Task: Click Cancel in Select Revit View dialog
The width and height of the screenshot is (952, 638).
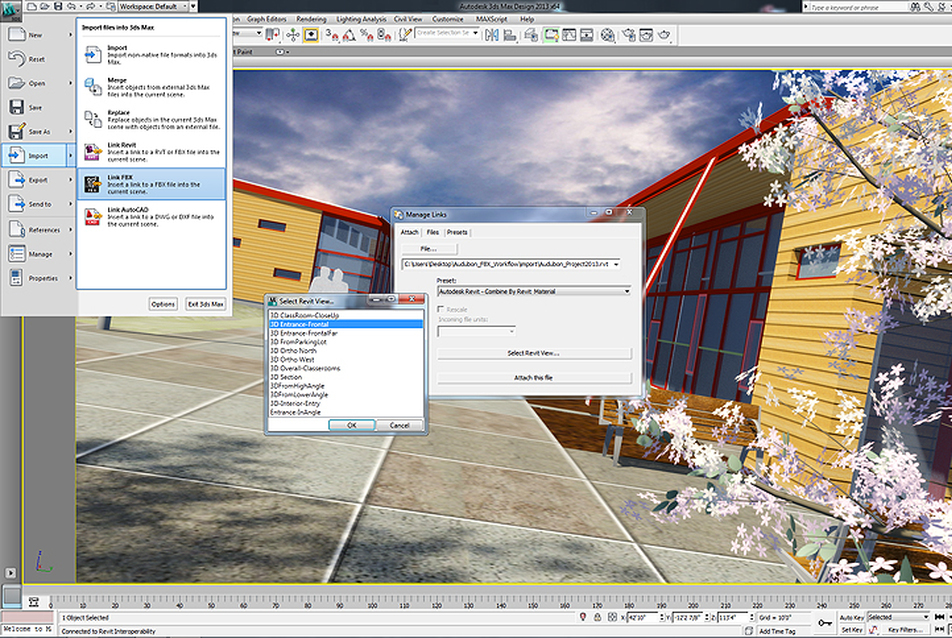Action: coord(400,426)
